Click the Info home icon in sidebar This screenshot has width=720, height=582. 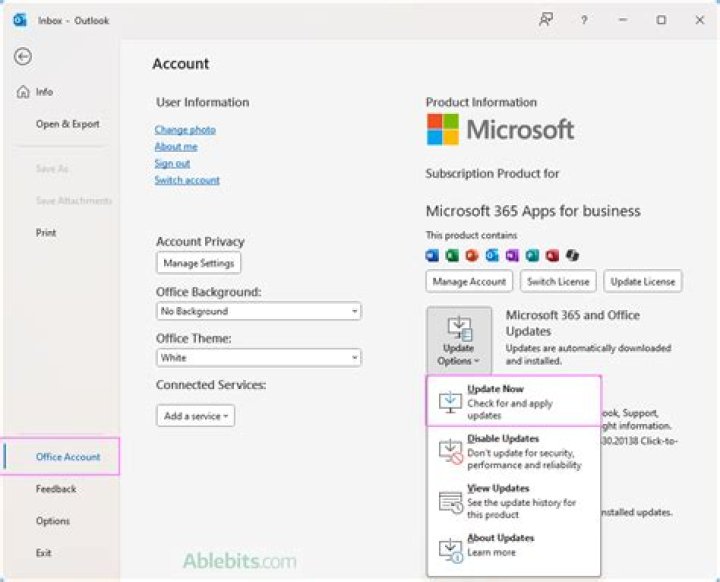(23, 92)
